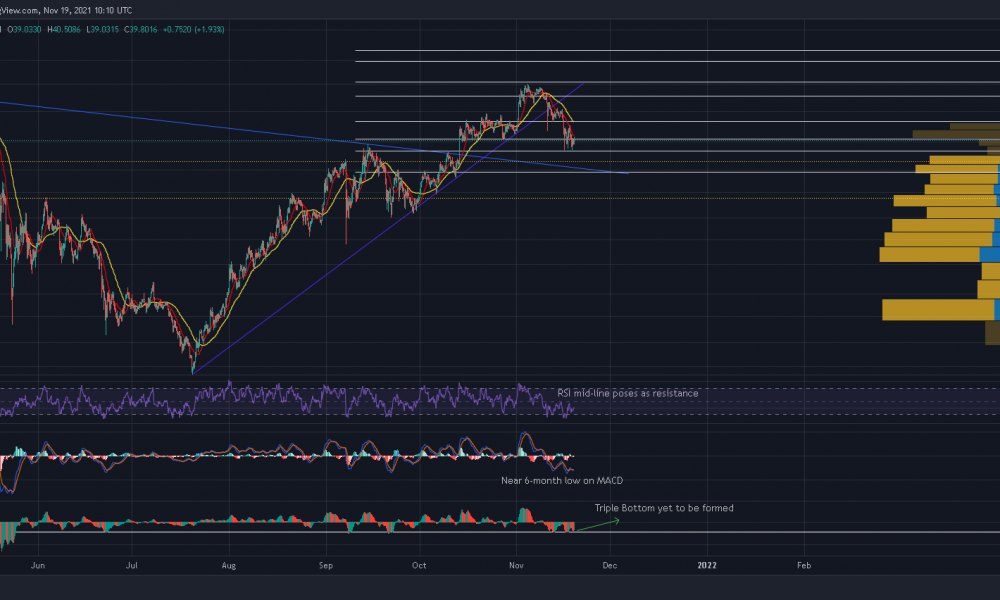Viewport: 1000px width, 600px height.
Task: Click the Oct label on time axis
Action: pyautogui.click(x=419, y=566)
